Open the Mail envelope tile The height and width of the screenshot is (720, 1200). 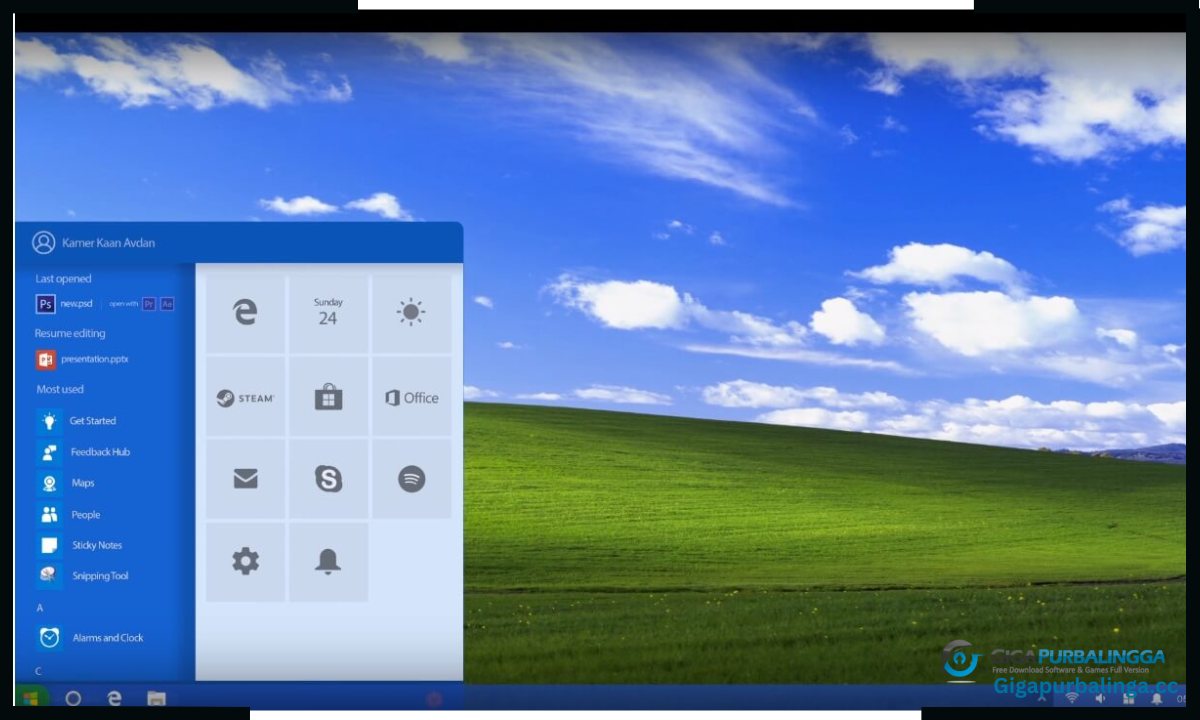coord(246,479)
